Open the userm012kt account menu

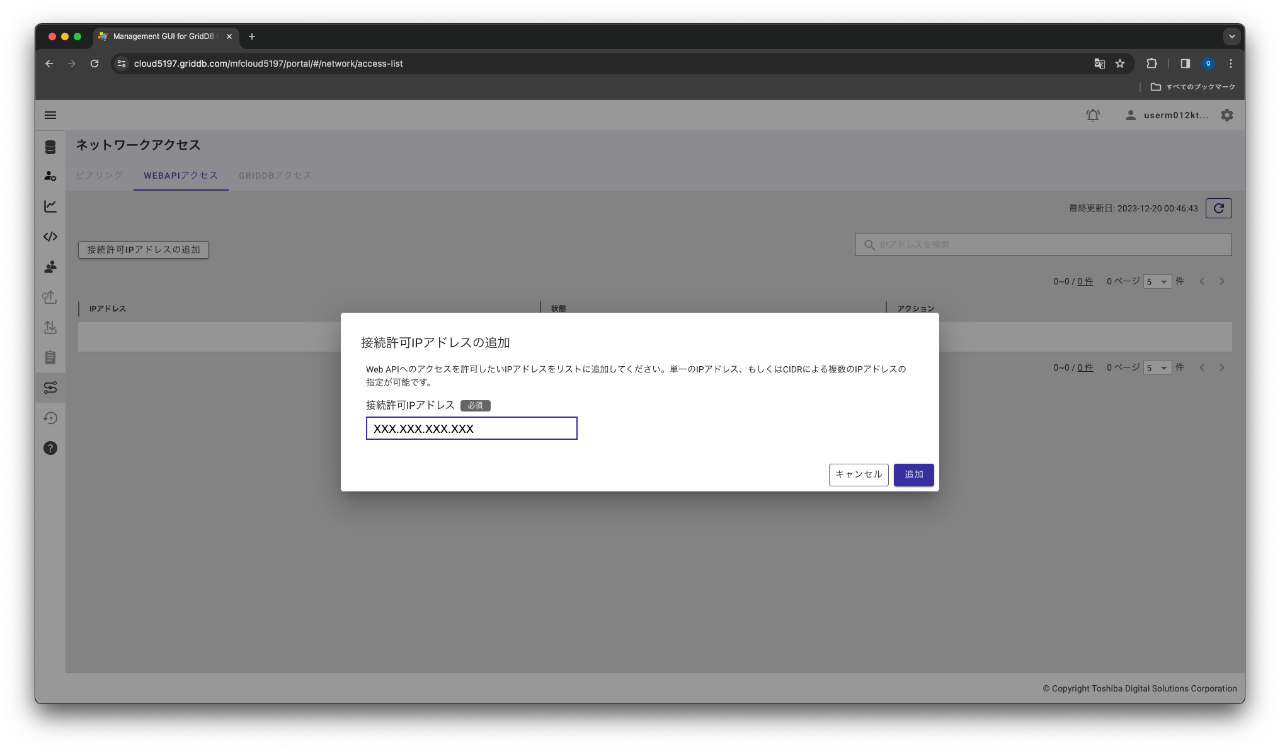pyautogui.click(x=1166, y=115)
